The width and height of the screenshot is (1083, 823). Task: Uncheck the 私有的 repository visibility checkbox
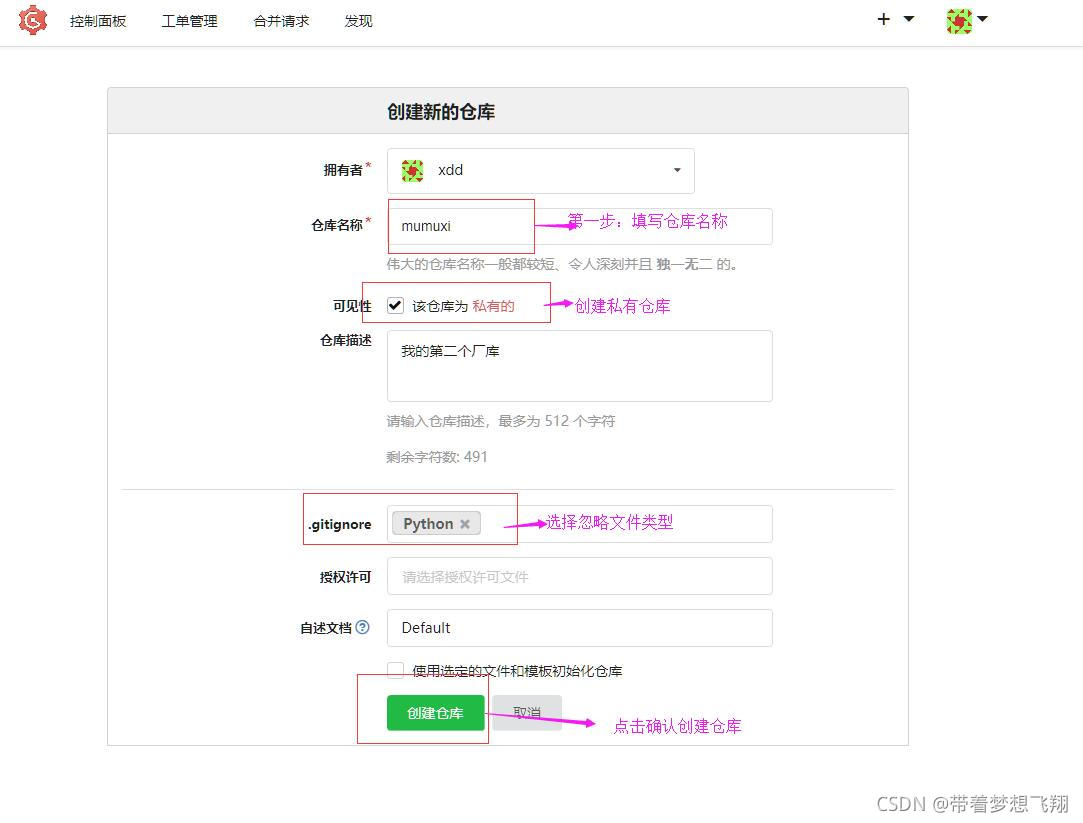(396, 305)
